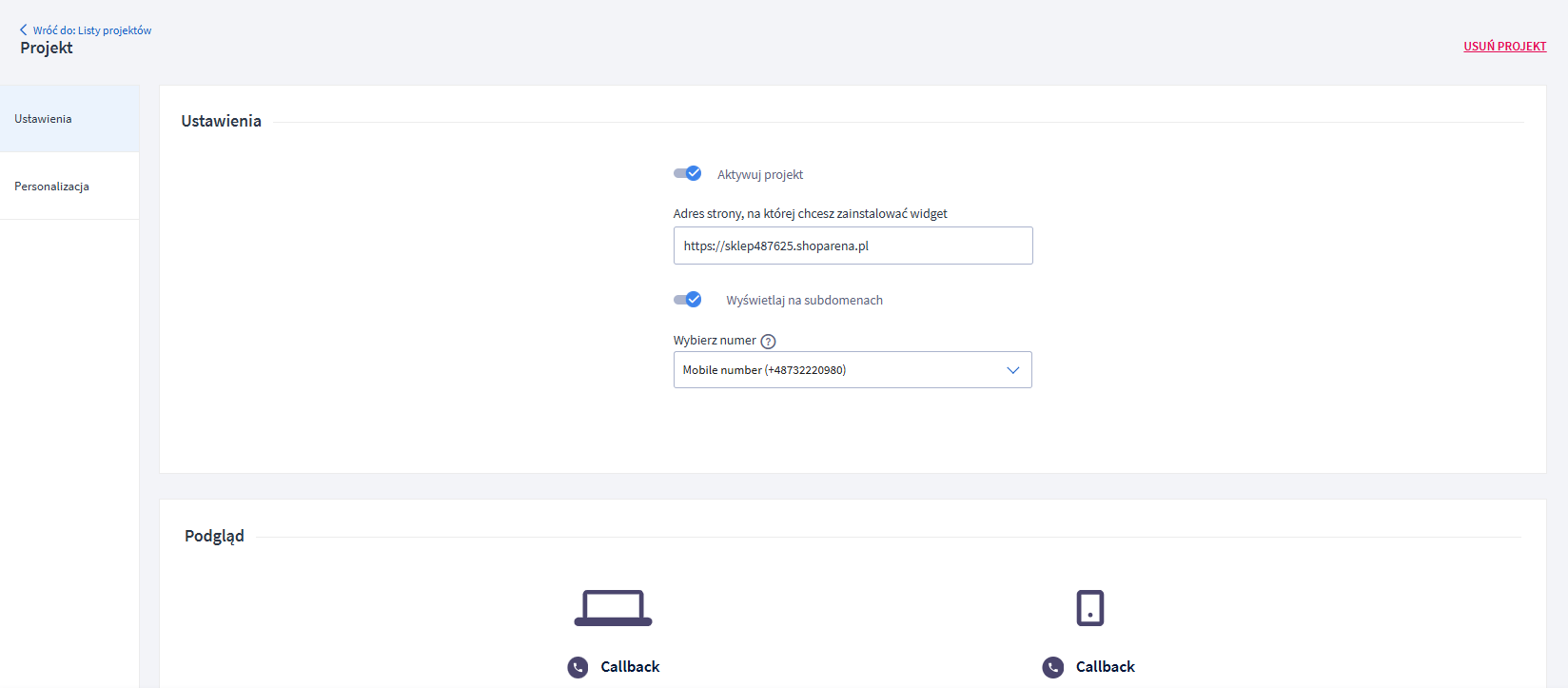Toggle the 'Aktywuj projekt' switch
Image resolution: width=1568 pixels, height=688 pixels.
(687, 173)
